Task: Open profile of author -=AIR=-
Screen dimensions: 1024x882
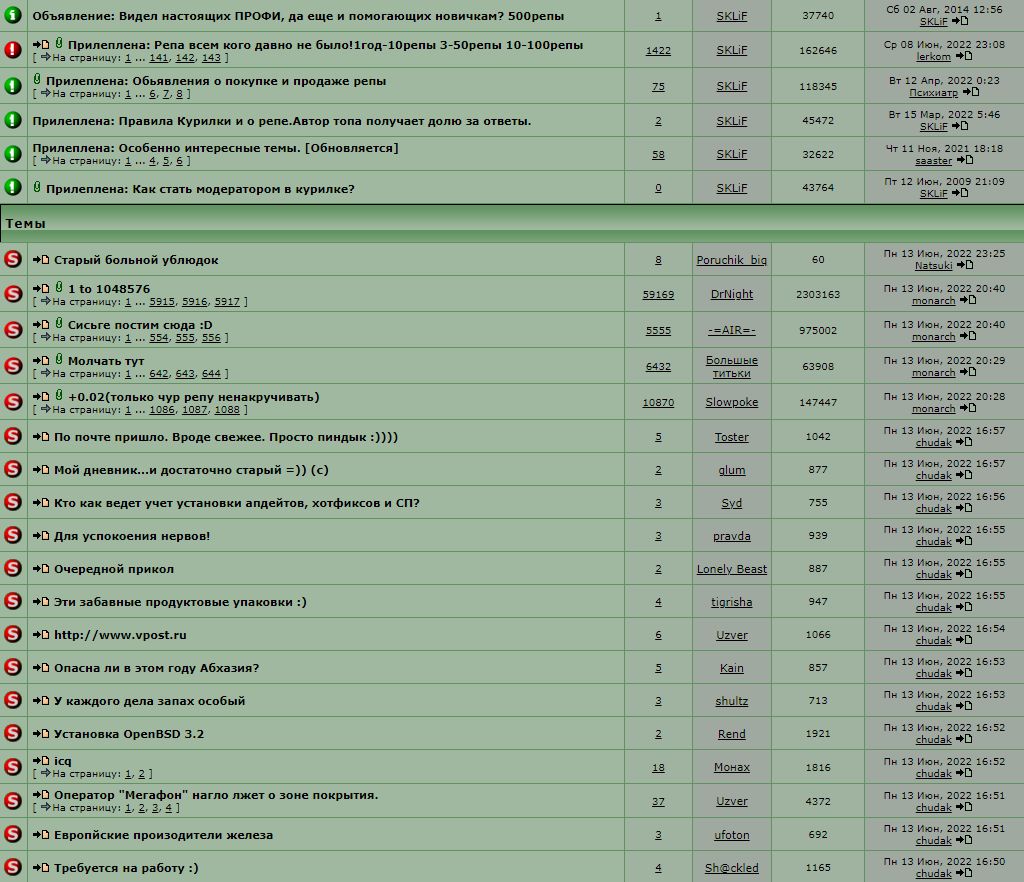Action: [x=731, y=330]
